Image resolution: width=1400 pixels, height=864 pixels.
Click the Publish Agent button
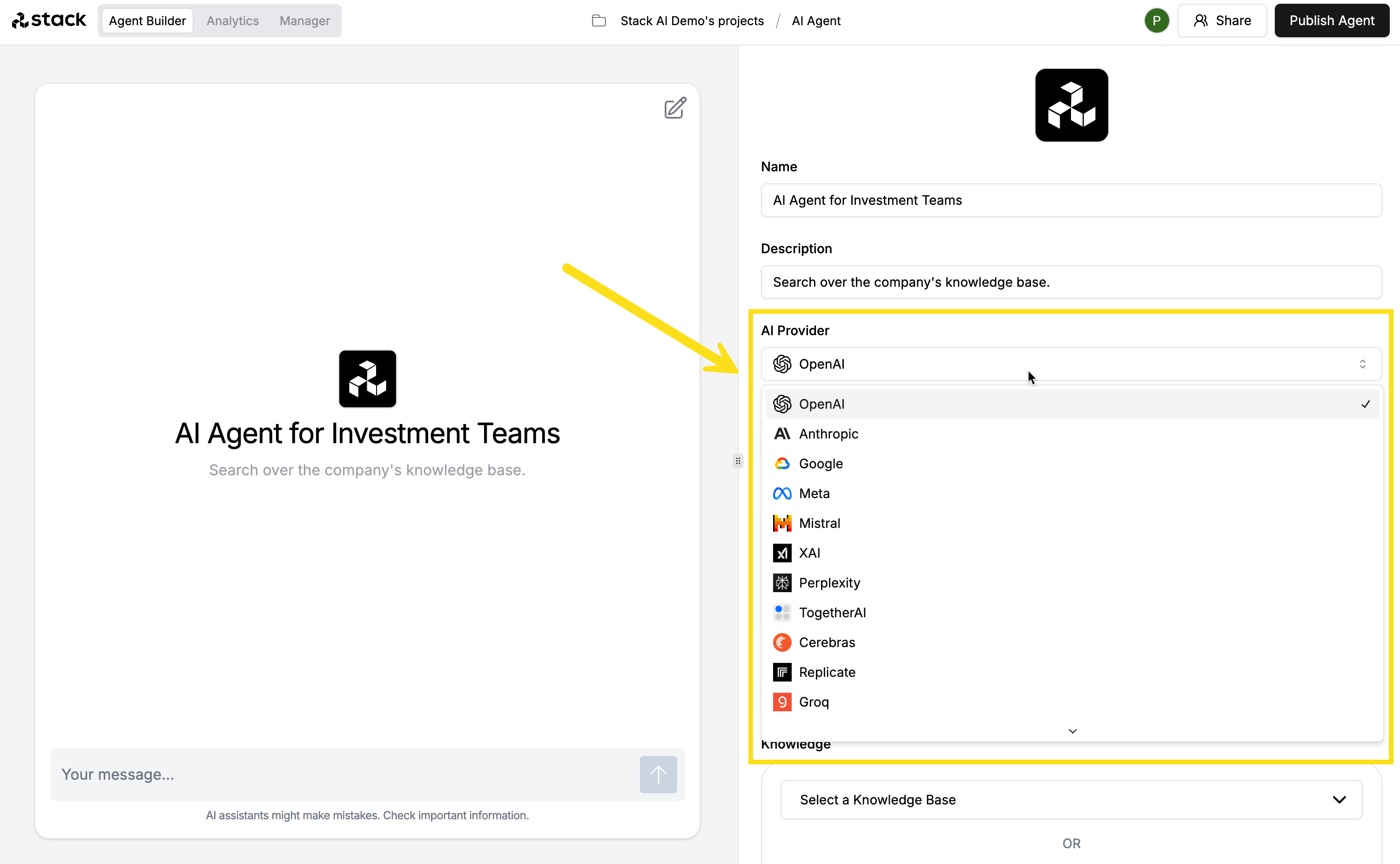pos(1332,20)
